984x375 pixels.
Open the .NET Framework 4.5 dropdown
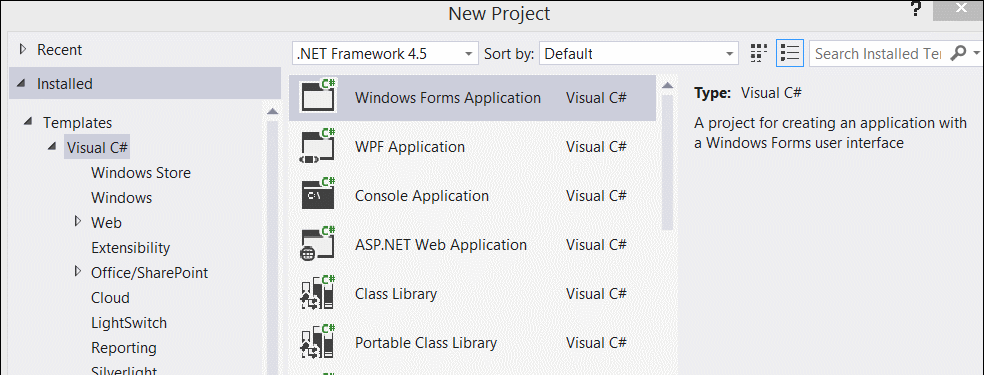coord(385,54)
